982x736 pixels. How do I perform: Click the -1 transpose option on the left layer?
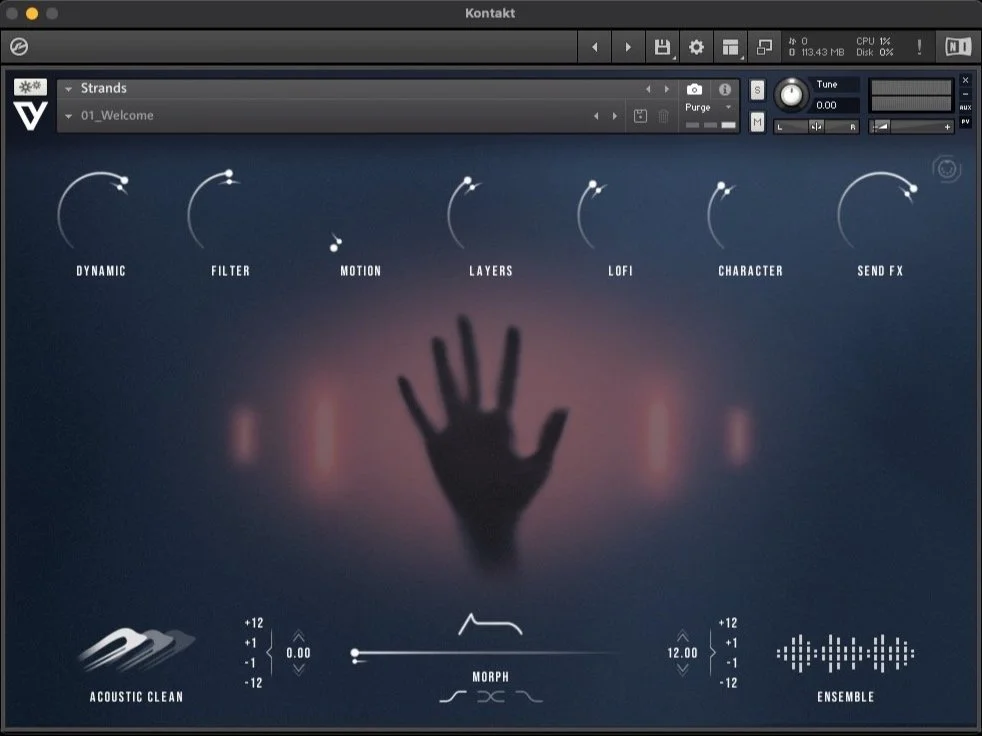pyautogui.click(x=250, y=663)
